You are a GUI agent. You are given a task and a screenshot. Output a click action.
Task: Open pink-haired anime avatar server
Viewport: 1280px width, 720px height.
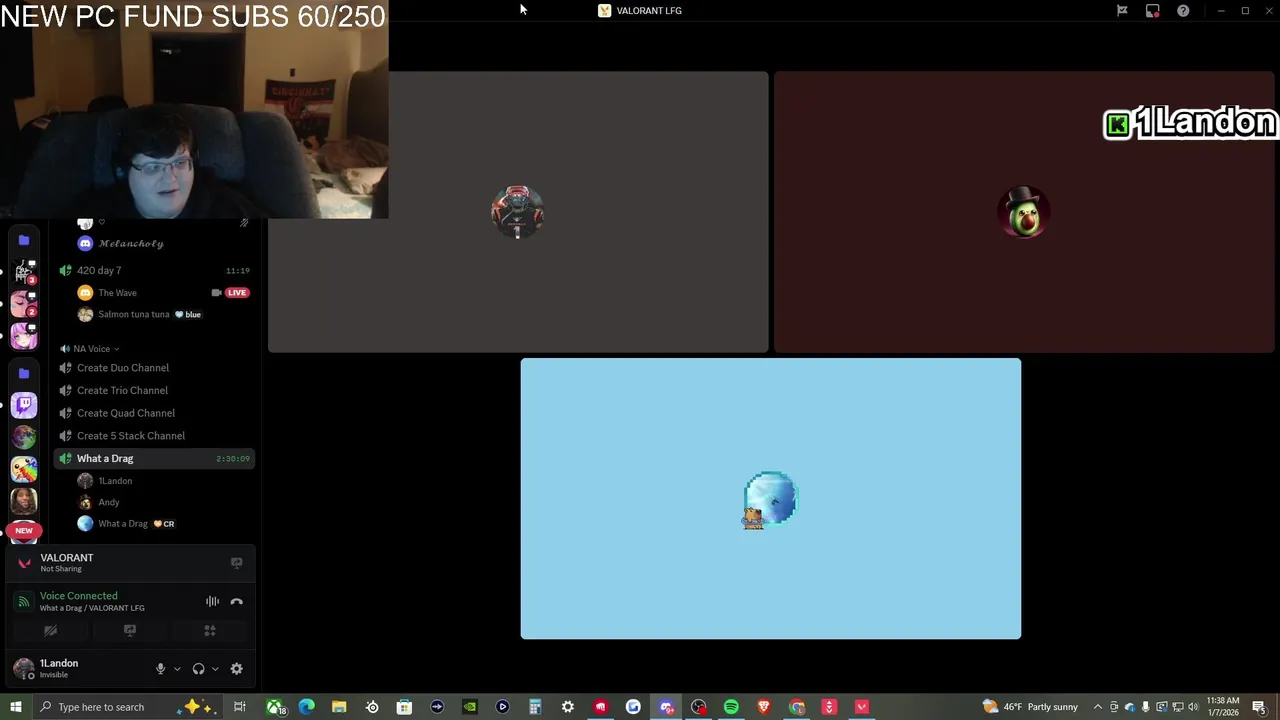(24, 336)
